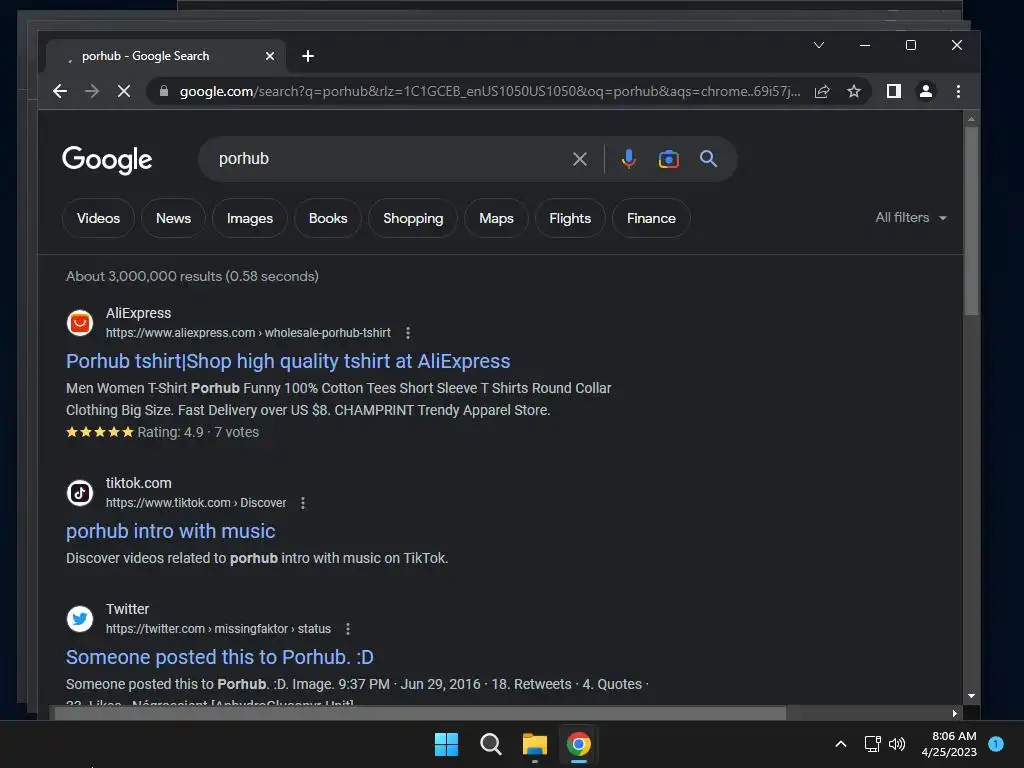Switch to Flights results
The height and width of the screenshot is (768, 1024).
tap(570, 218)
